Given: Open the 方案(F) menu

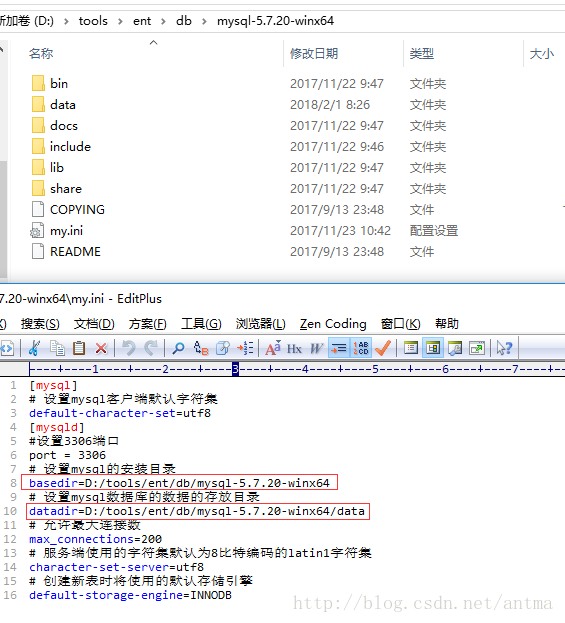Looking at the screenshot, I should [x=147, y=324].
